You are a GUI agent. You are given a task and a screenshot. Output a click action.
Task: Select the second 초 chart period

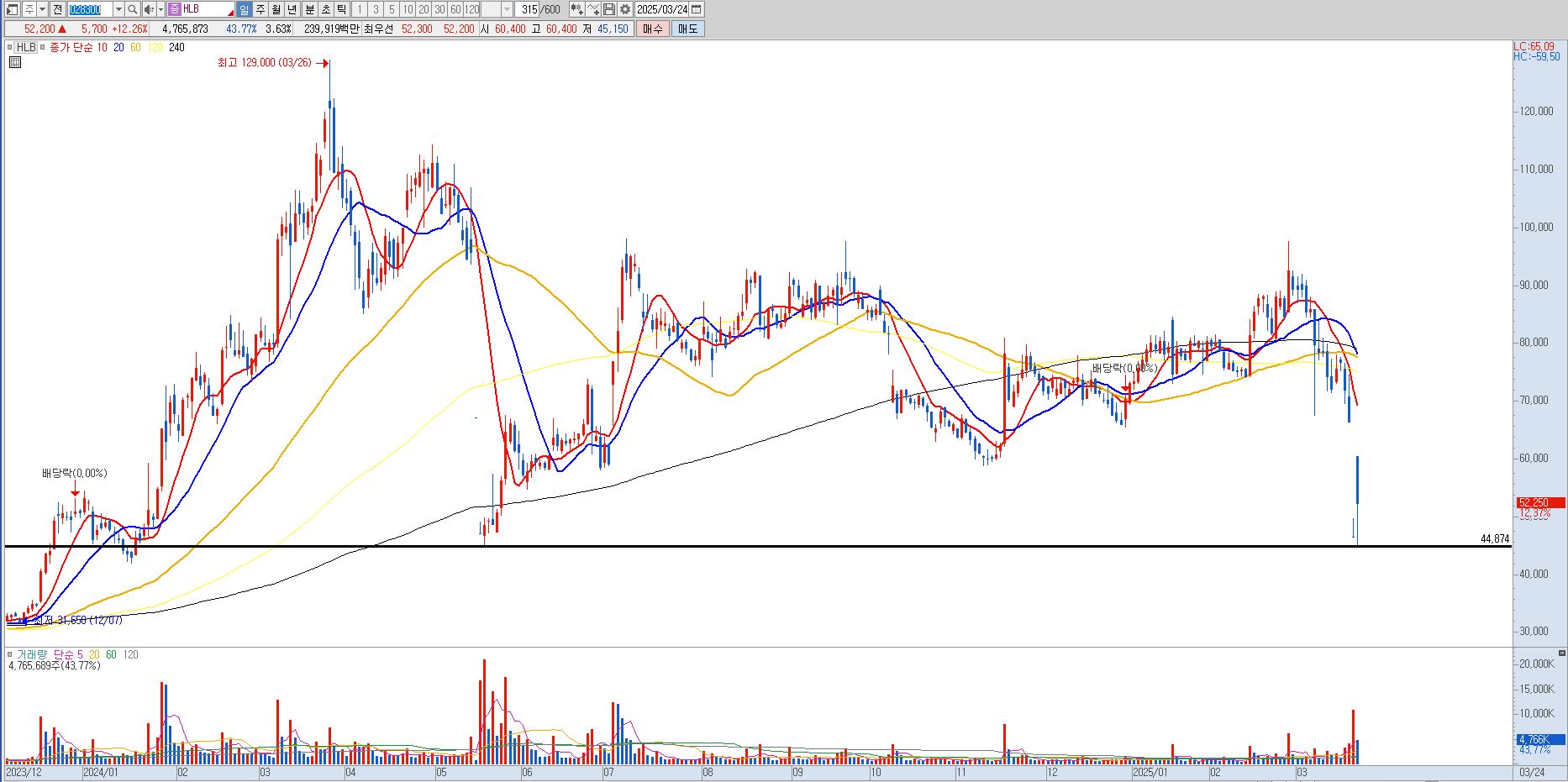pyautogui.click(x=326, y=9)
